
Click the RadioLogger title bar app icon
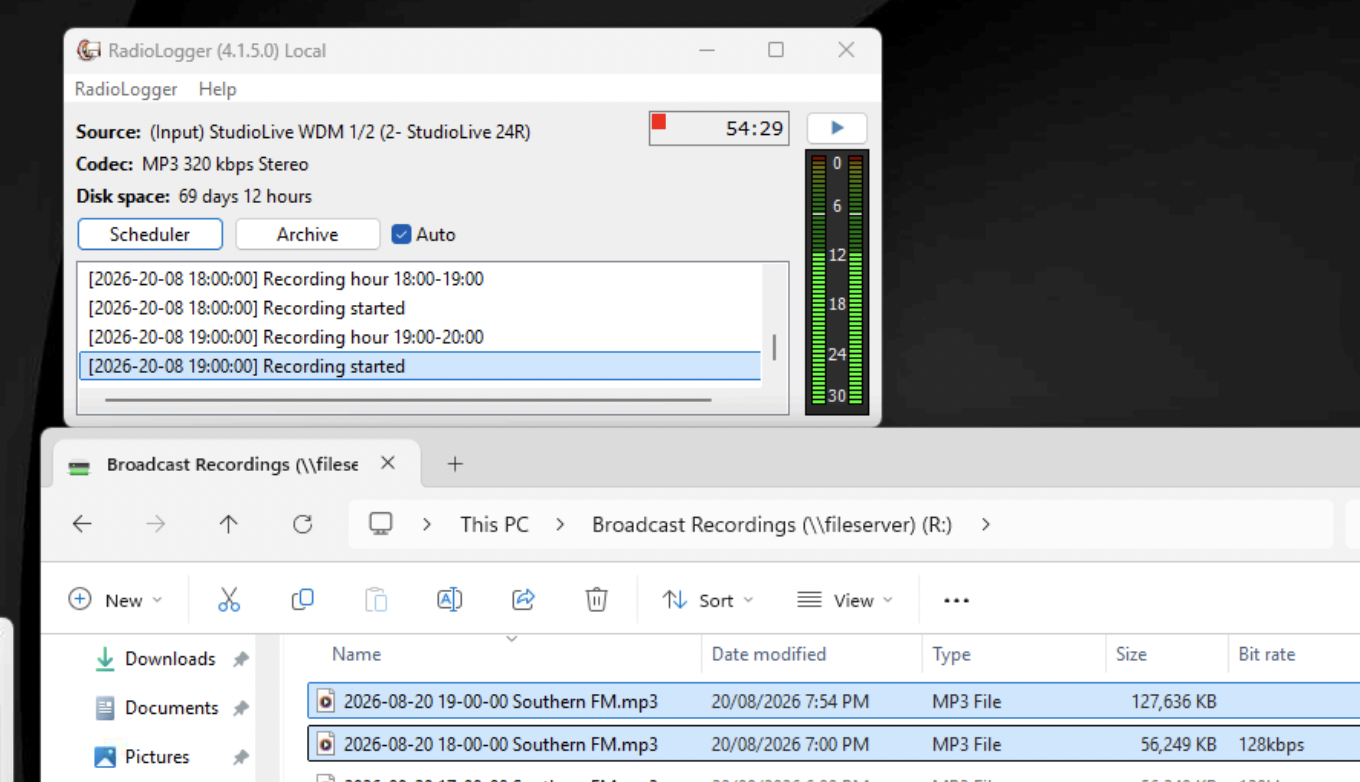click(90, 50)
